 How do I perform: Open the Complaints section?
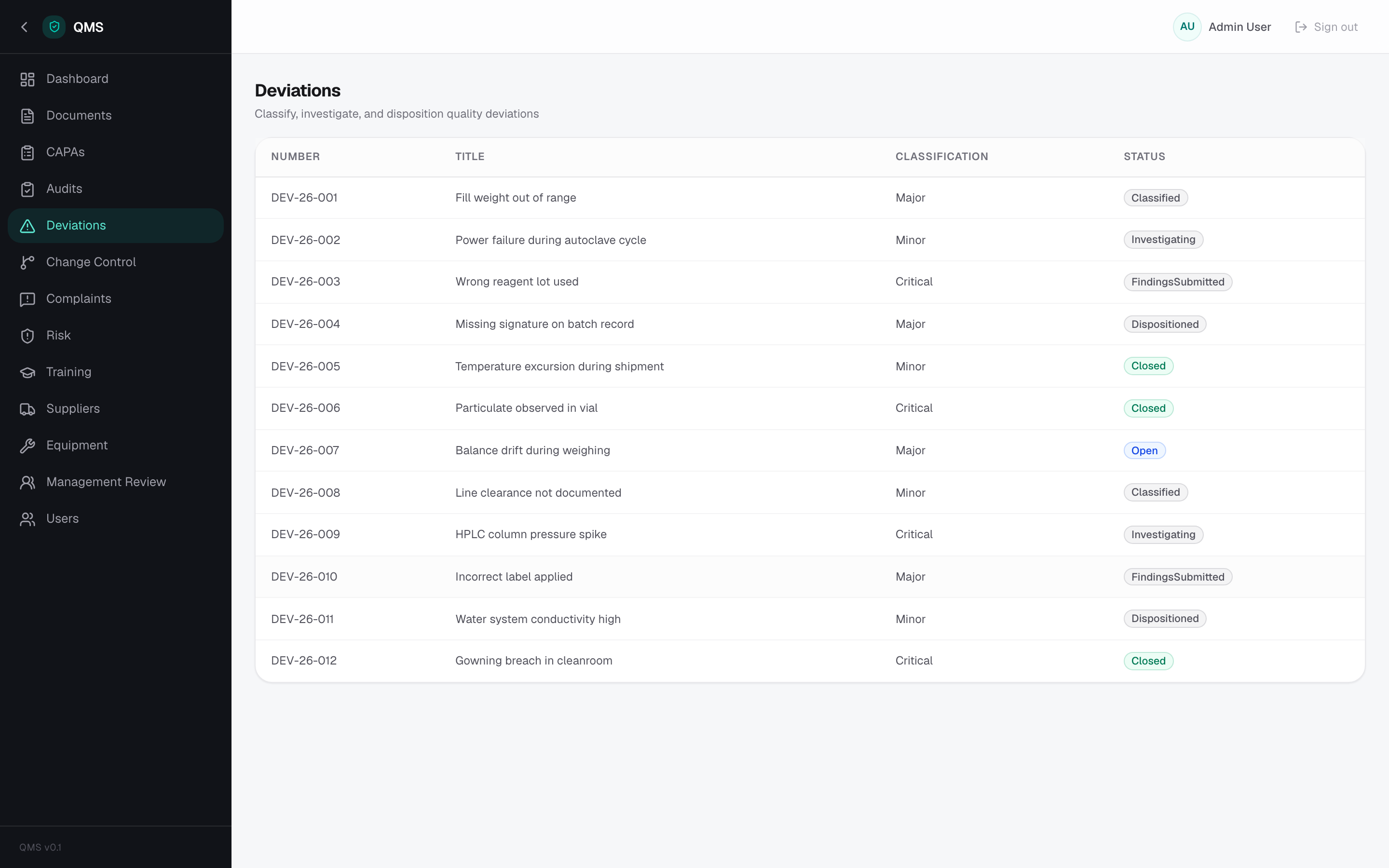coord(115,299)
